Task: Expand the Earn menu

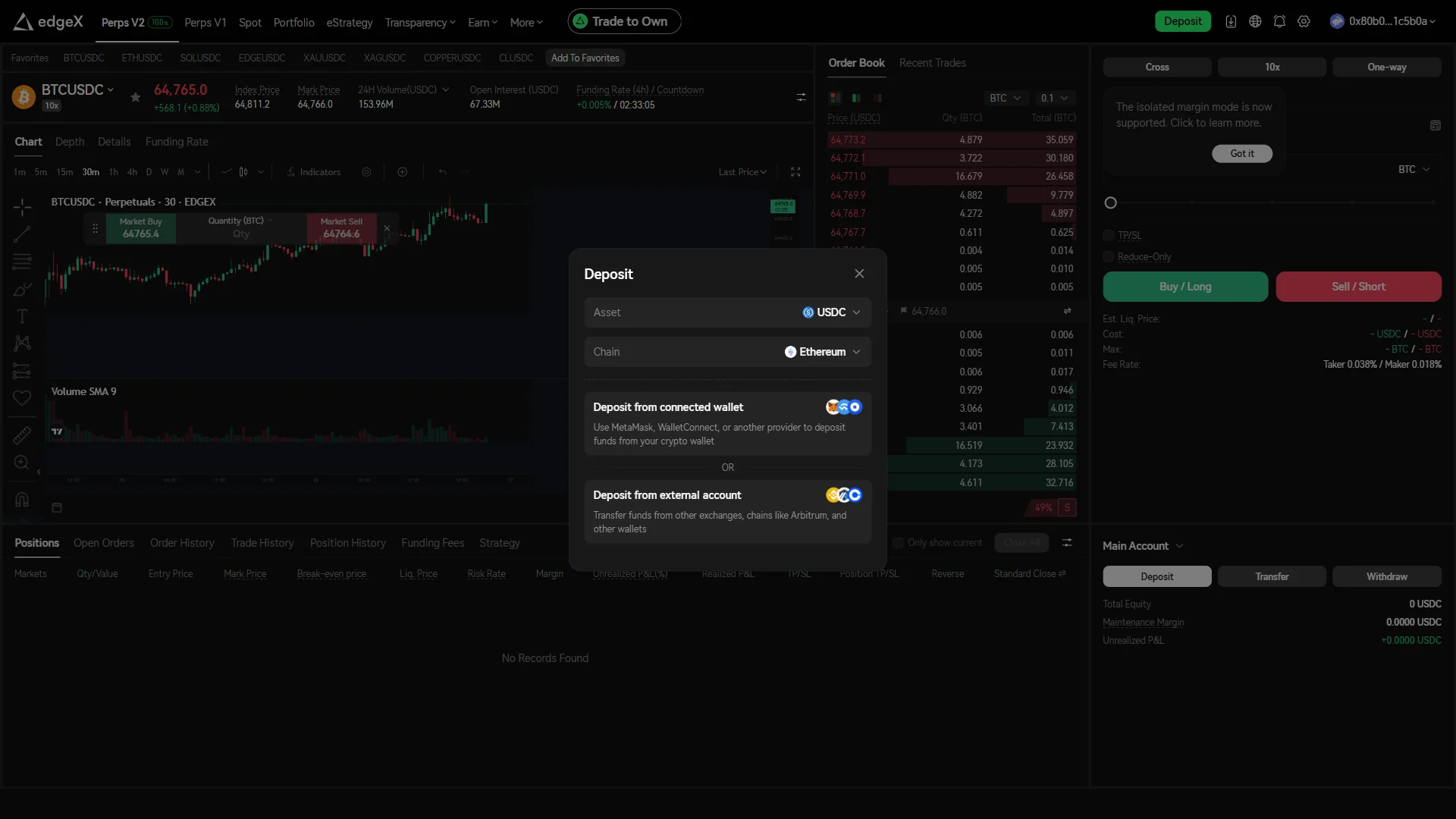Action: point(482,23)
